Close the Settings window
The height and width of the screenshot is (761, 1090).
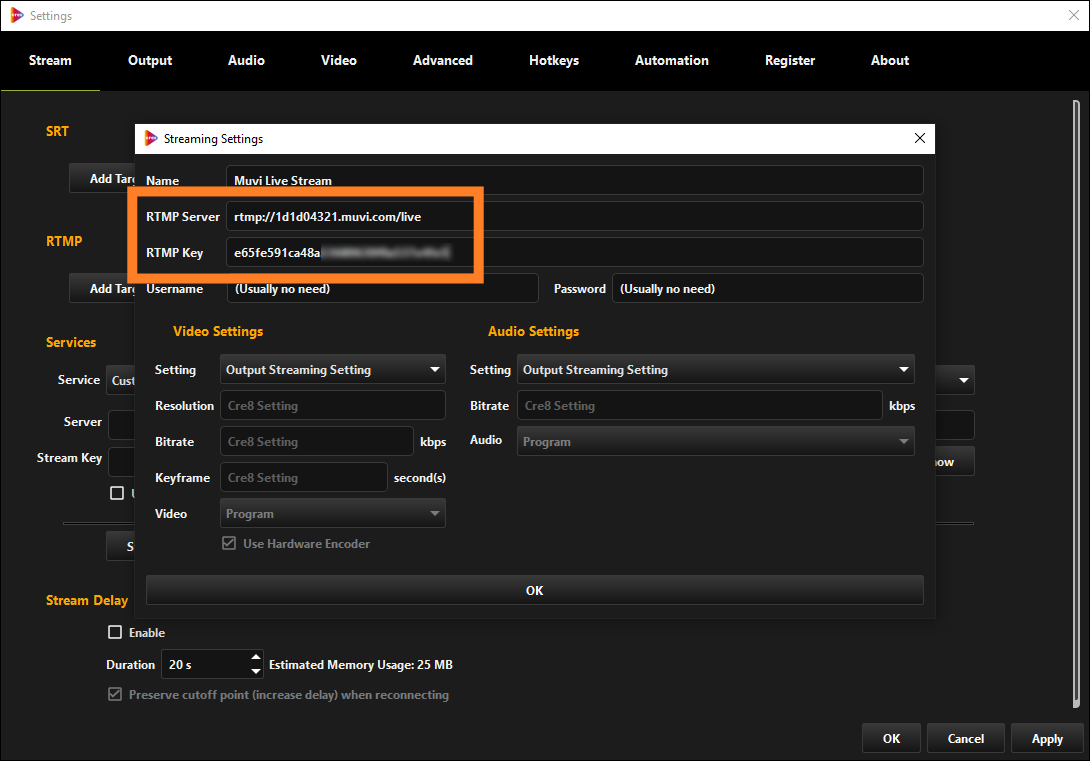(1073, 15)
